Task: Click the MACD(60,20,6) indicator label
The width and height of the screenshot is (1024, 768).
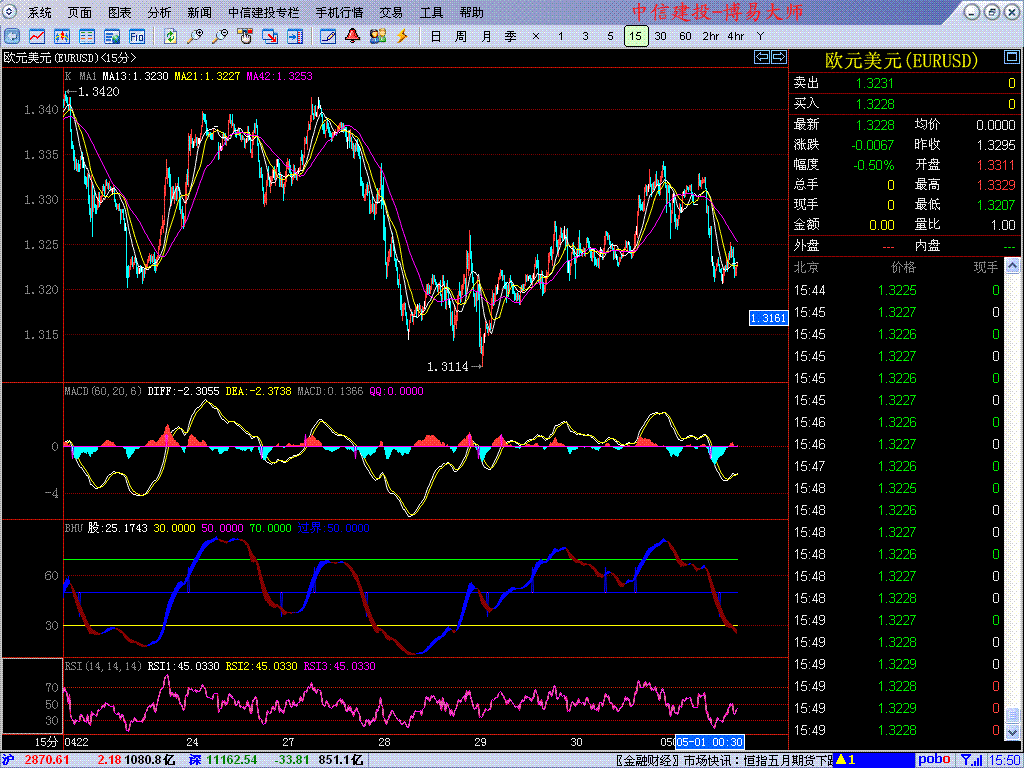Action: (103, 391)
